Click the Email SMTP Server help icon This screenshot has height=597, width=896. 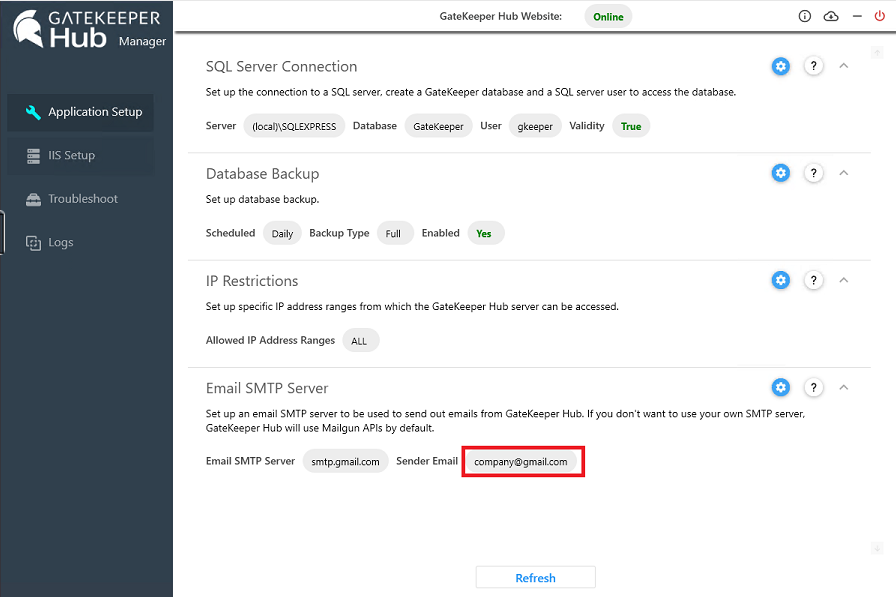point(813,387)
